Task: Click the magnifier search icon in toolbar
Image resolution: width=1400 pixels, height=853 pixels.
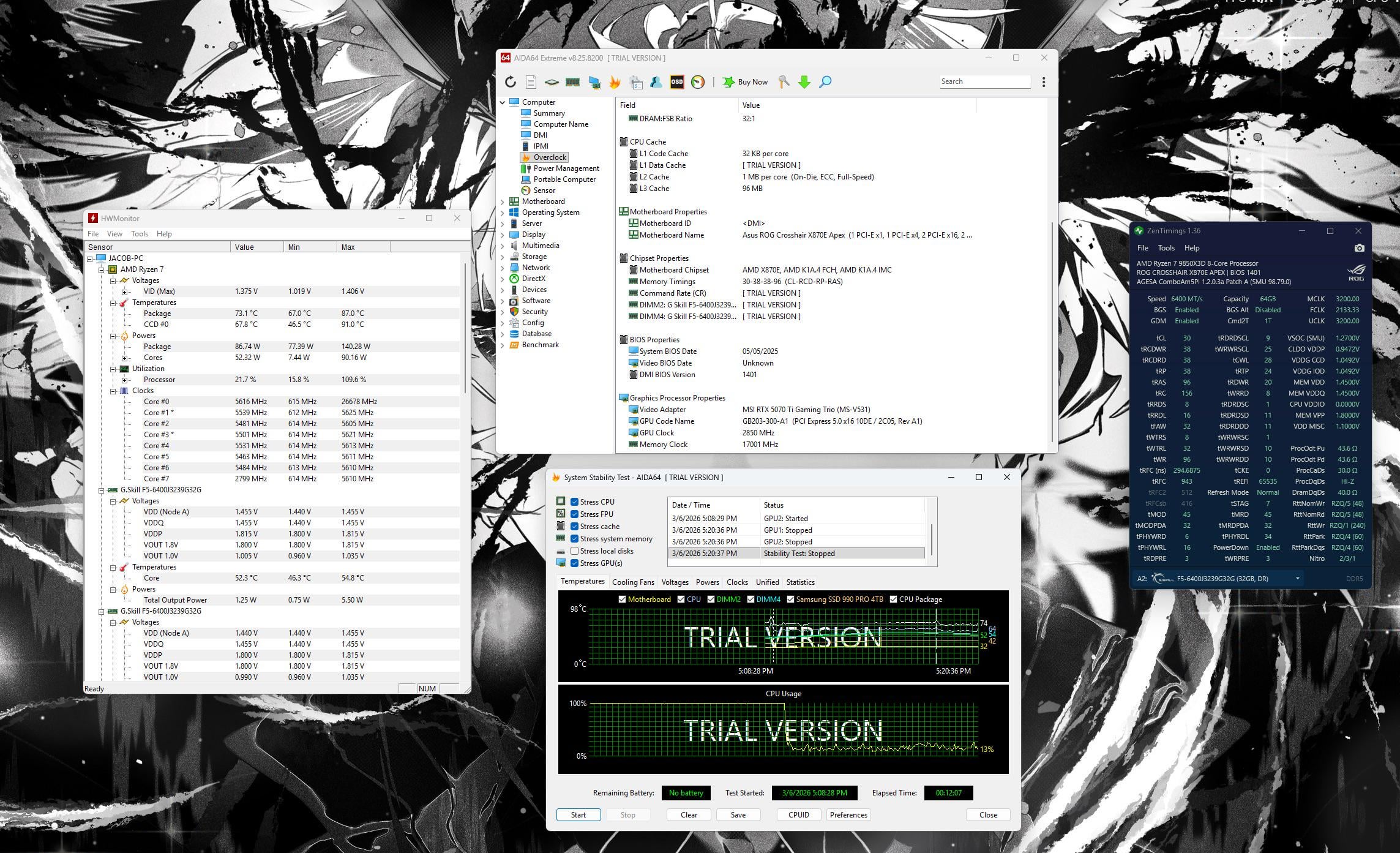Action: pyautogui.click(x=825, y=82)
